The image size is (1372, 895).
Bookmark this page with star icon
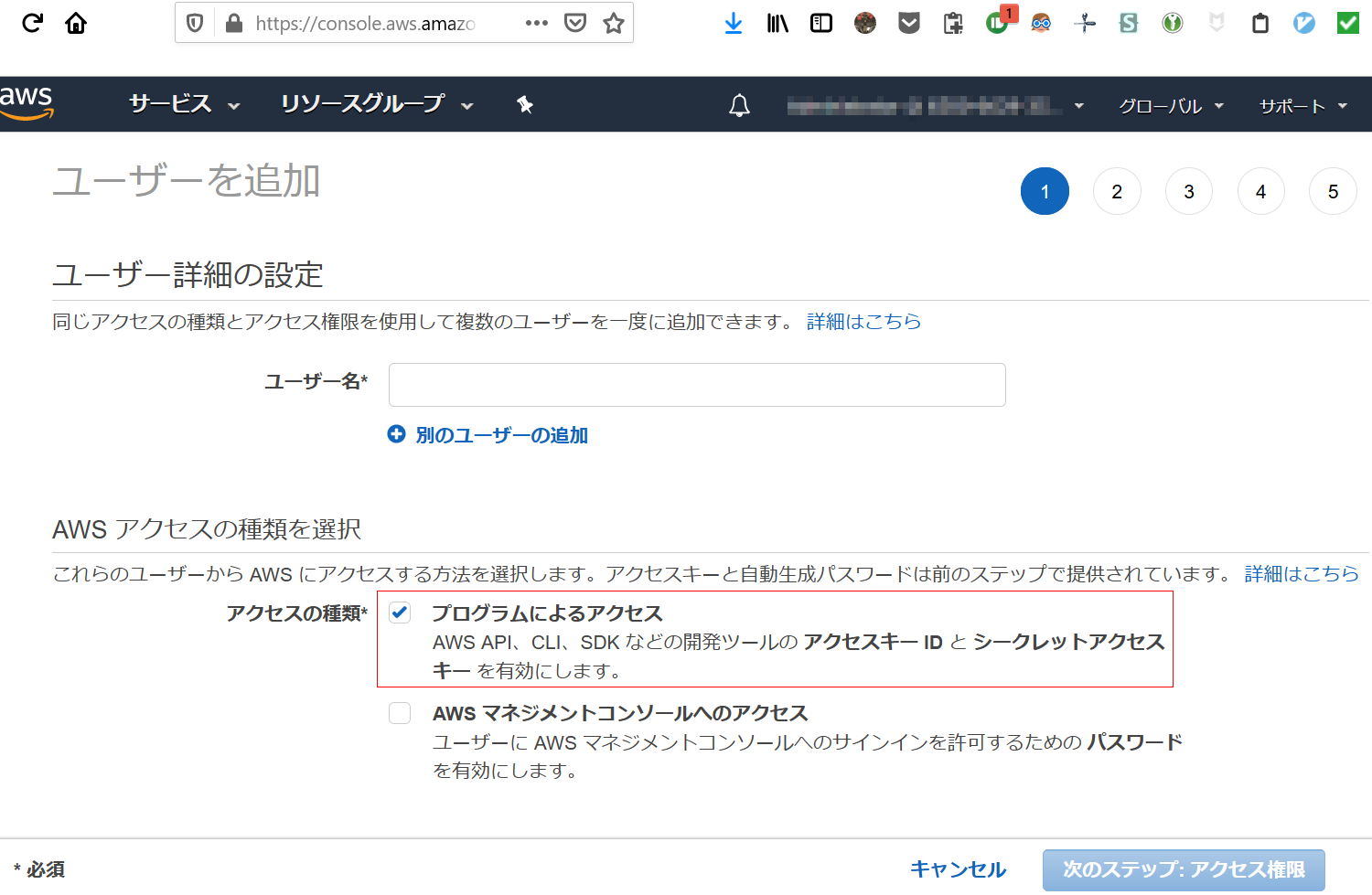[614, 23]
